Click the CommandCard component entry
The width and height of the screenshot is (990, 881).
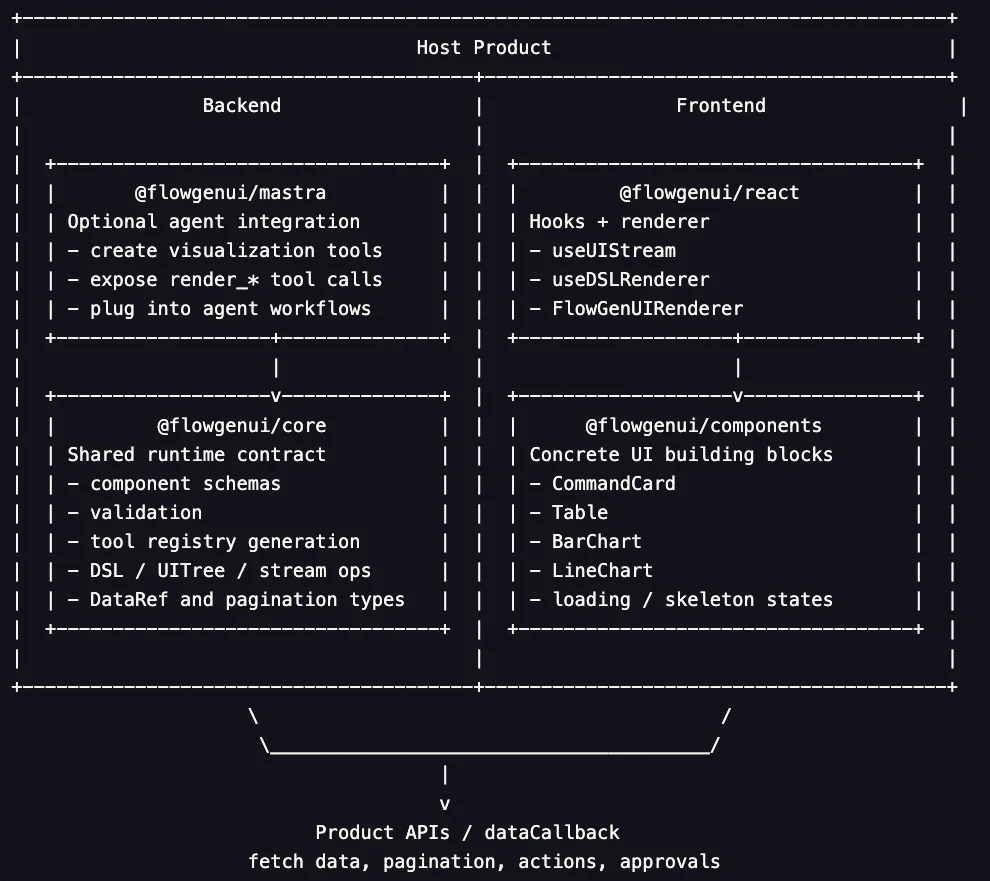pyautogui.click(x=613, y=483)
